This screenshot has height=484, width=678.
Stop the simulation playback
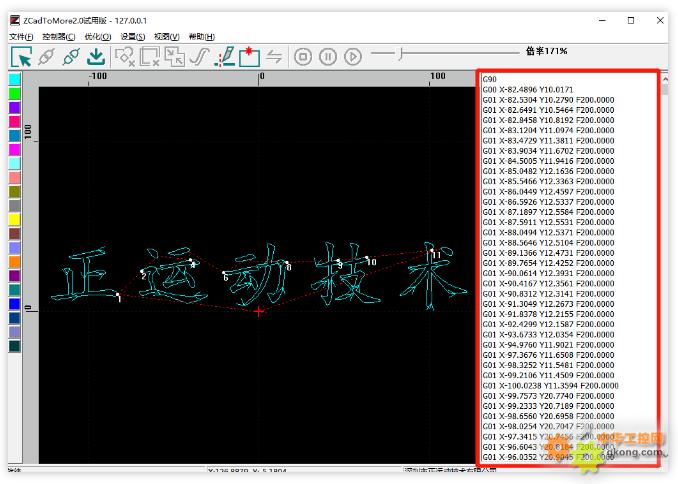[303, 57]
